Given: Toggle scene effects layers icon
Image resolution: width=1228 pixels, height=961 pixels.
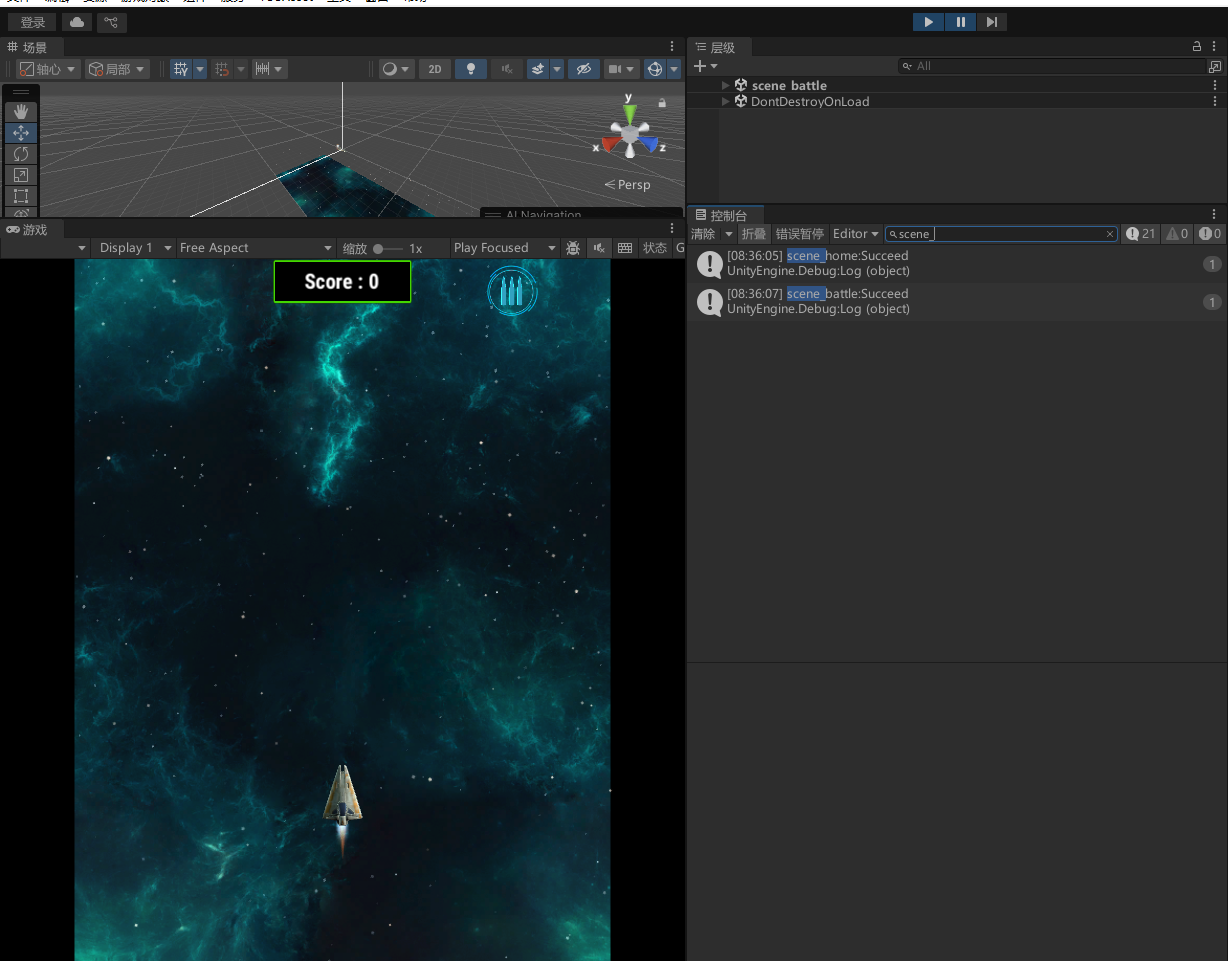Looking at the screenshot, I should pyautogui.click(x=538, y=69).
